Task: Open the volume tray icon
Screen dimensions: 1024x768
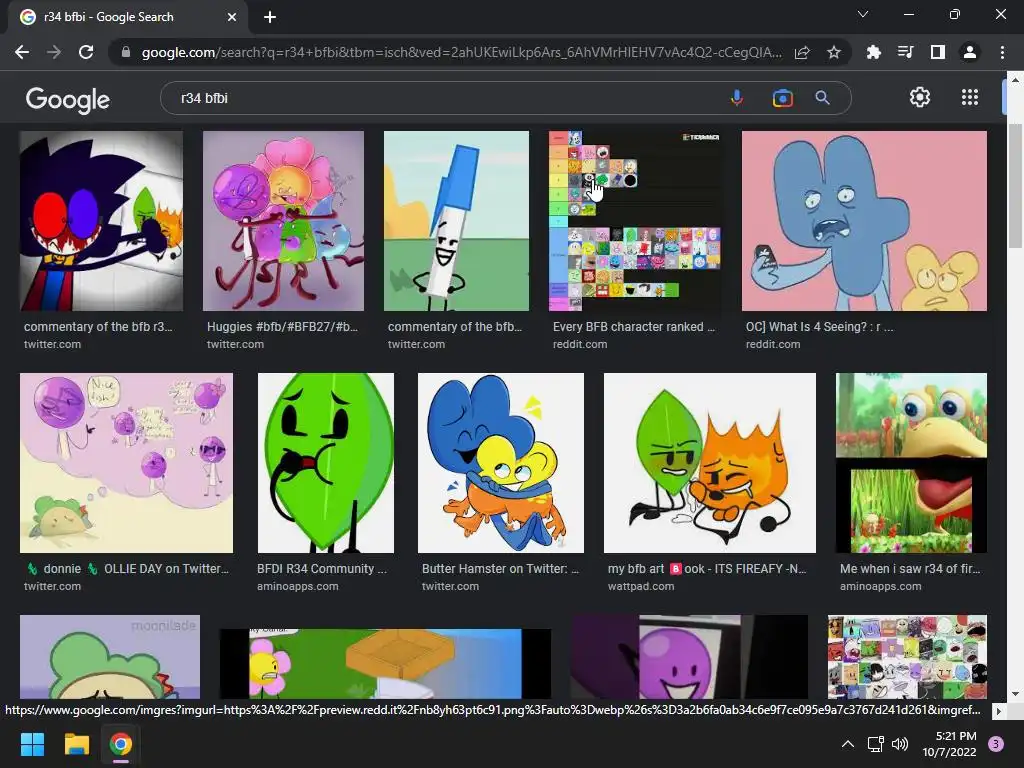Action: [900, 744]
